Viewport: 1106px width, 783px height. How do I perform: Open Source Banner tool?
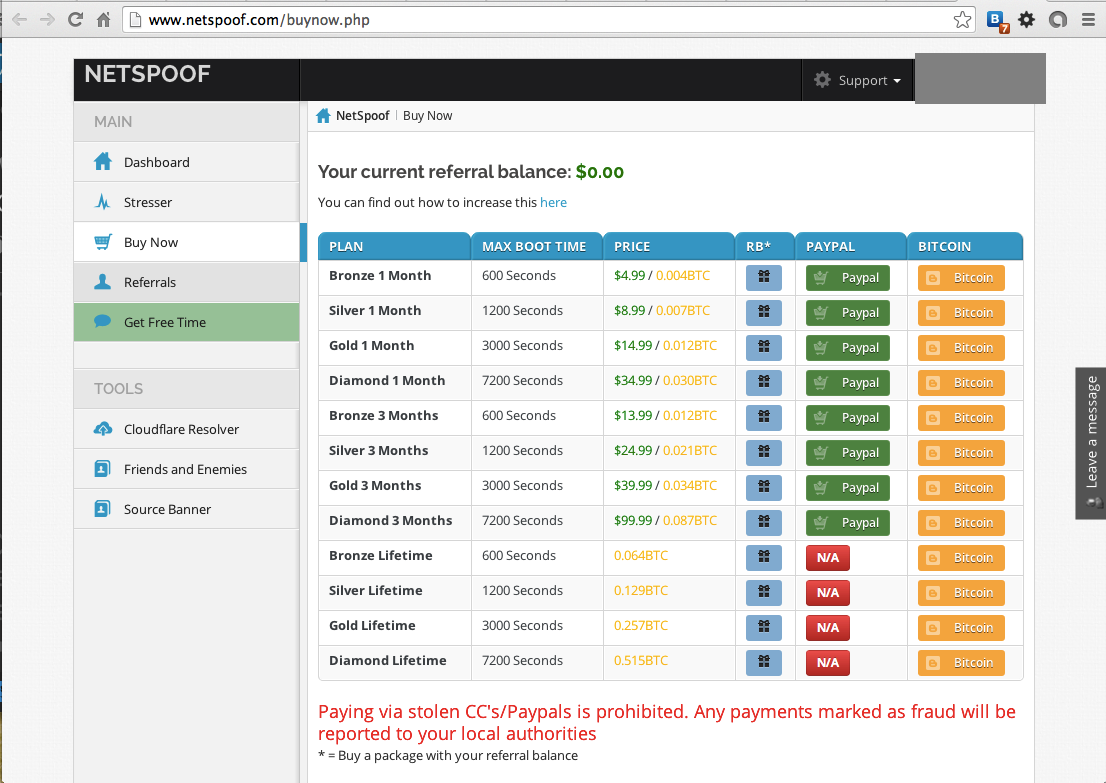186,509
